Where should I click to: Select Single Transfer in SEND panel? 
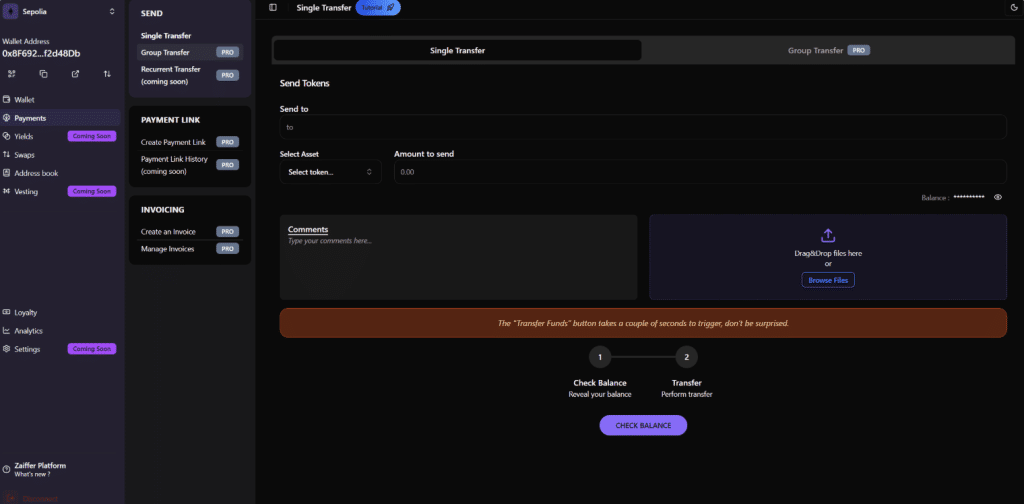(x=166, y=36)
